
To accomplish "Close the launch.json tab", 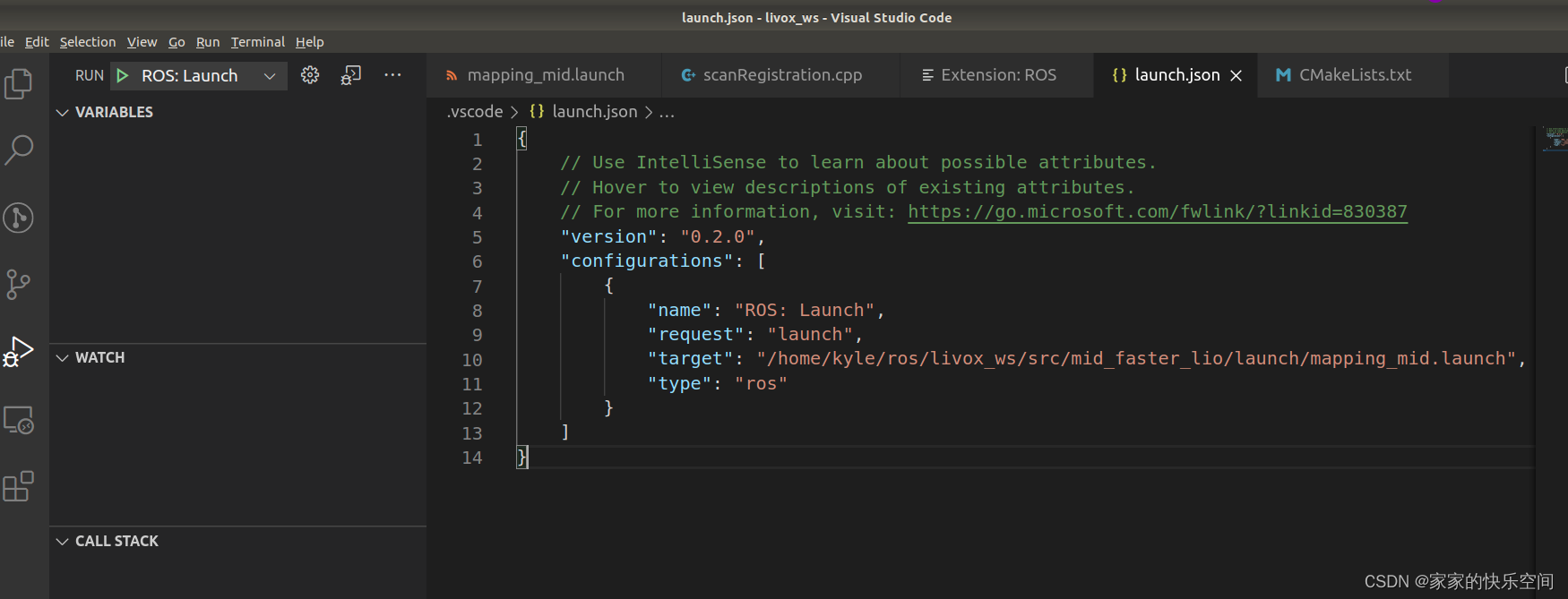I will coord(1236,76).
